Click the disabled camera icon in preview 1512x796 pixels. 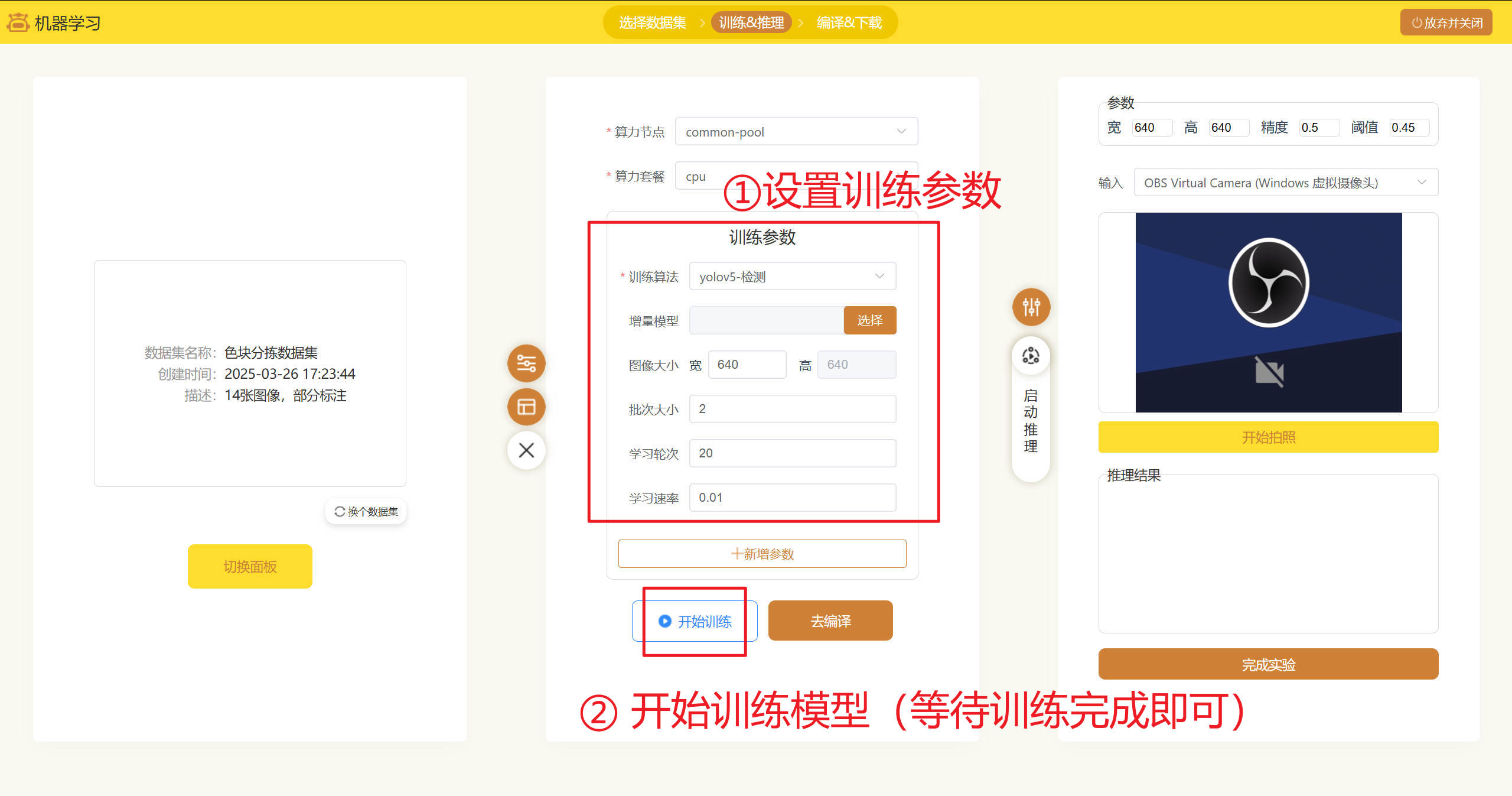[1269, 372]
